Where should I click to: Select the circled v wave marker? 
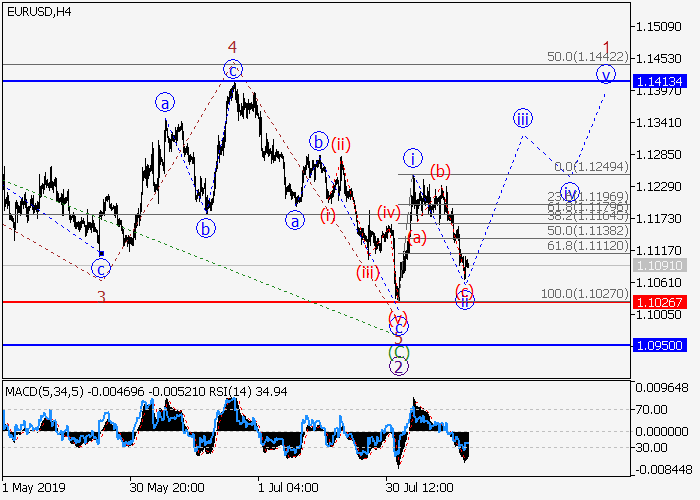pos(605,74)
